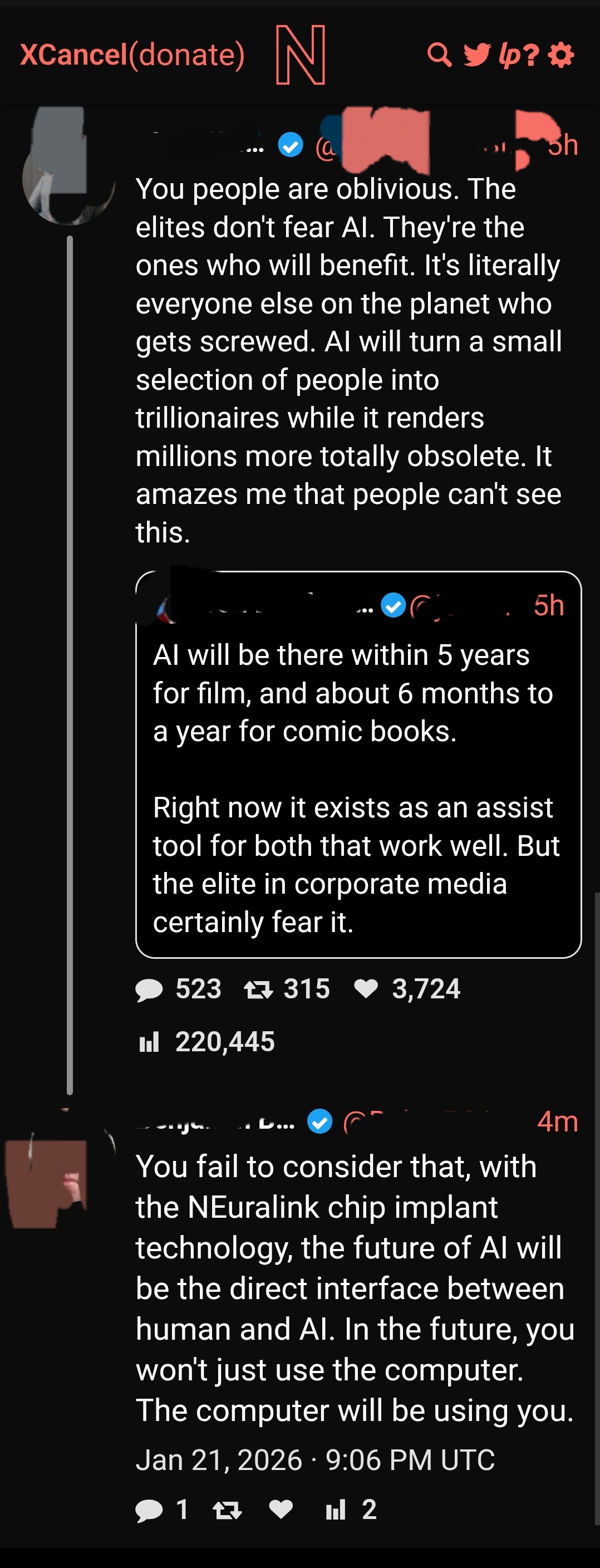
Task: Click the reply bubble icon showing 523
Action: (149, 989)
